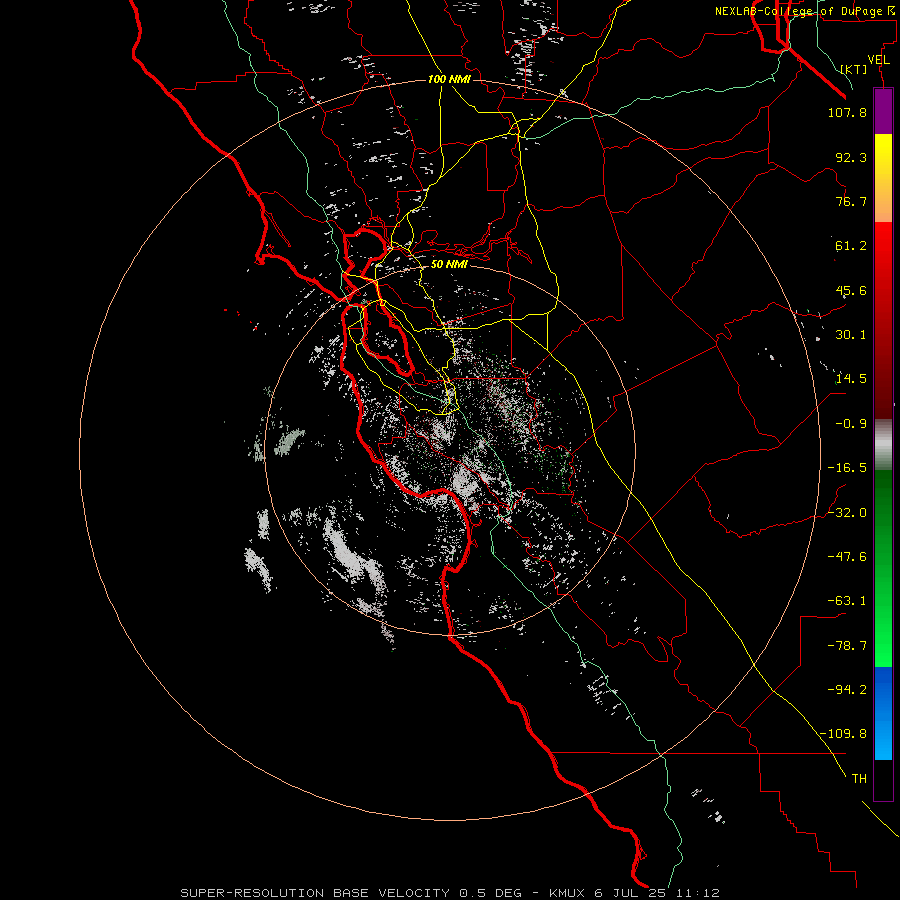The width and height of the screenshot is (900, 900).
Task: Click the [KT] units label
Action: (x=854, y=69)
